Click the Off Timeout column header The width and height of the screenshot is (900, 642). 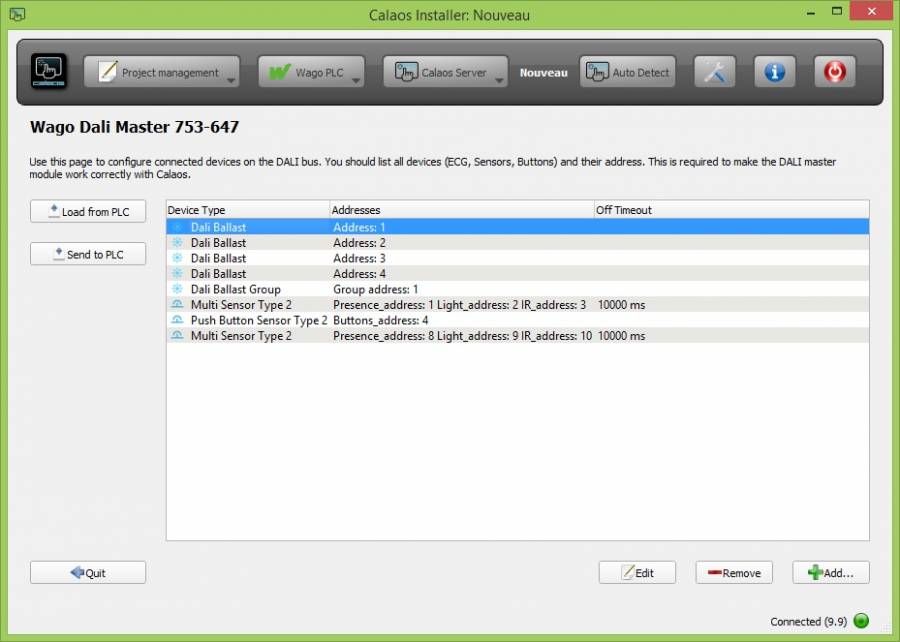click(x=731, y=210)
